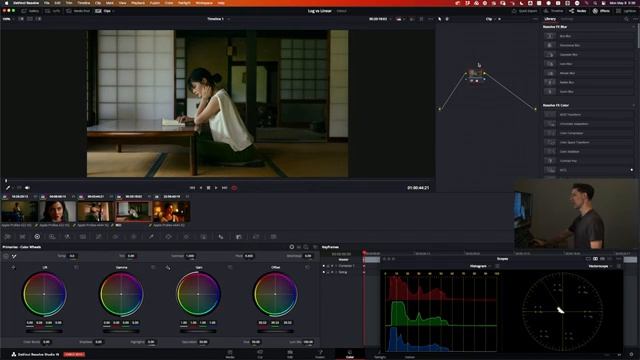Play the clip forward

pyautogui.click(x=216, y=188)
